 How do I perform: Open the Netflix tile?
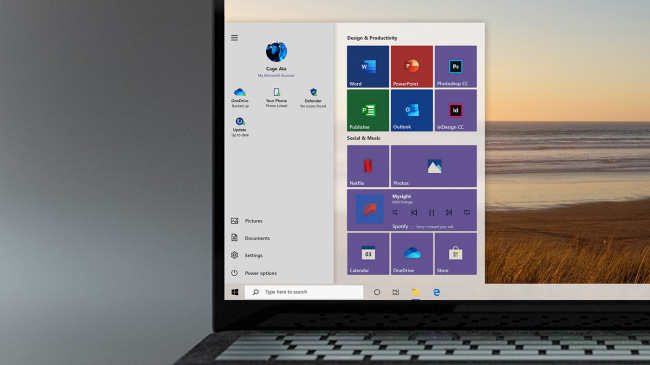(x=368, y=166)
